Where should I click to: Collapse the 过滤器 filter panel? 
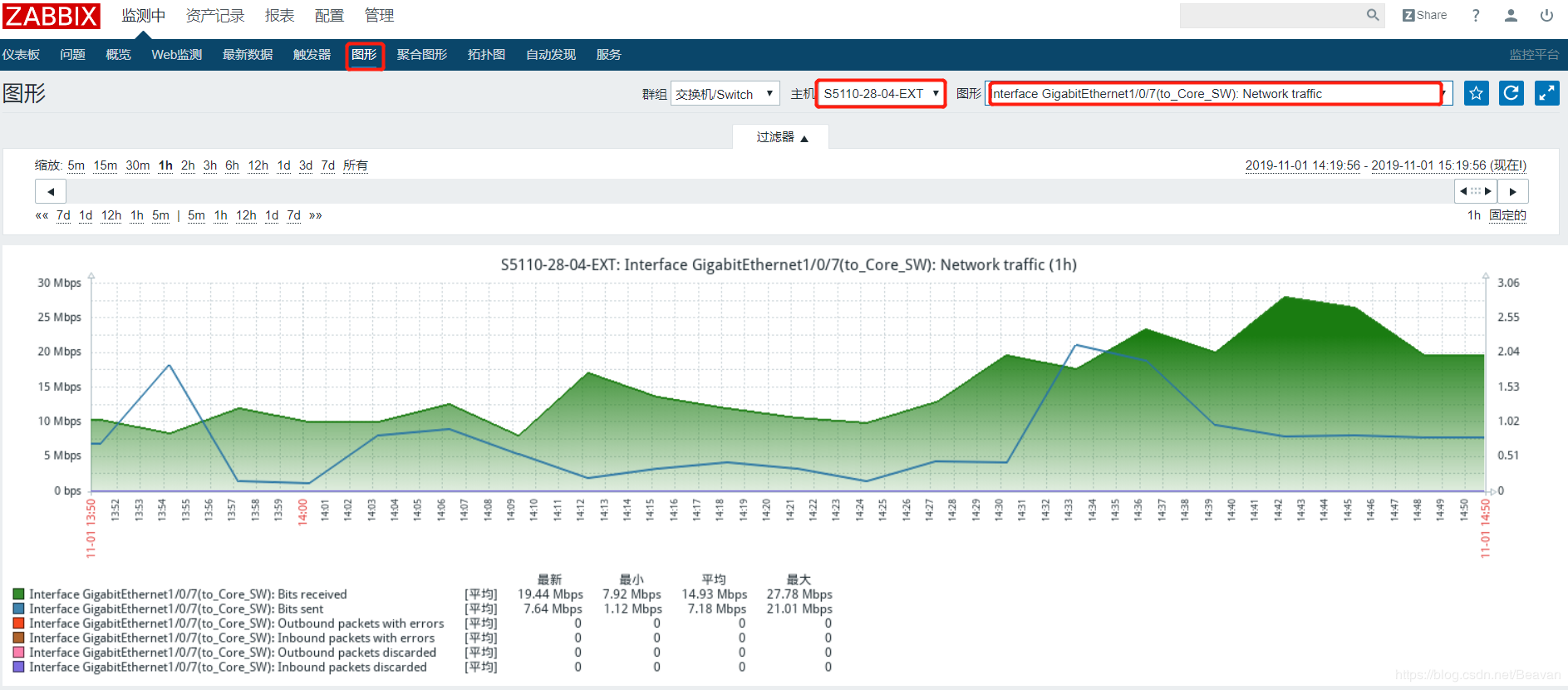pyautogui.click(x=781, y=137)
